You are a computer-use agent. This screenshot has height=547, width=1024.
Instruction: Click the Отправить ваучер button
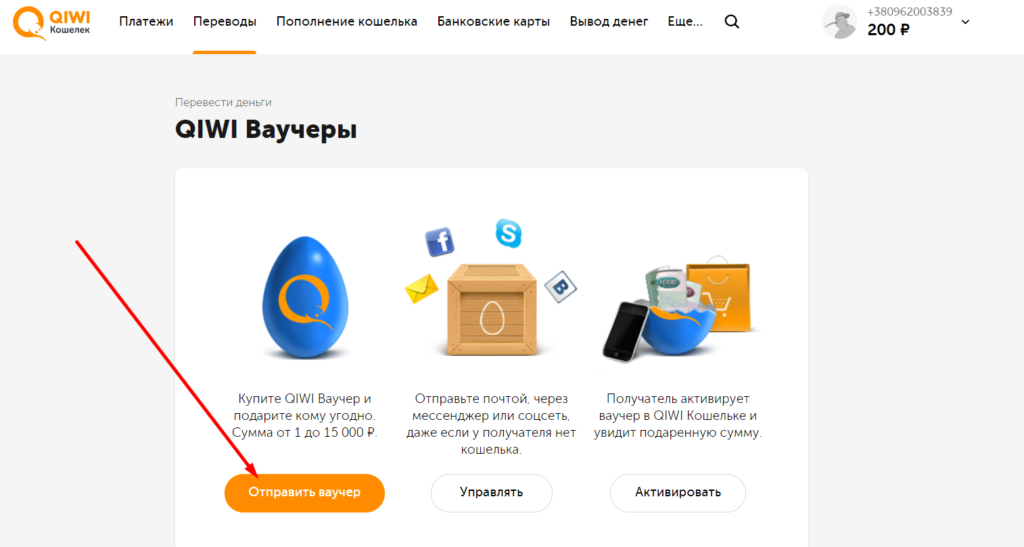point(304,493)
